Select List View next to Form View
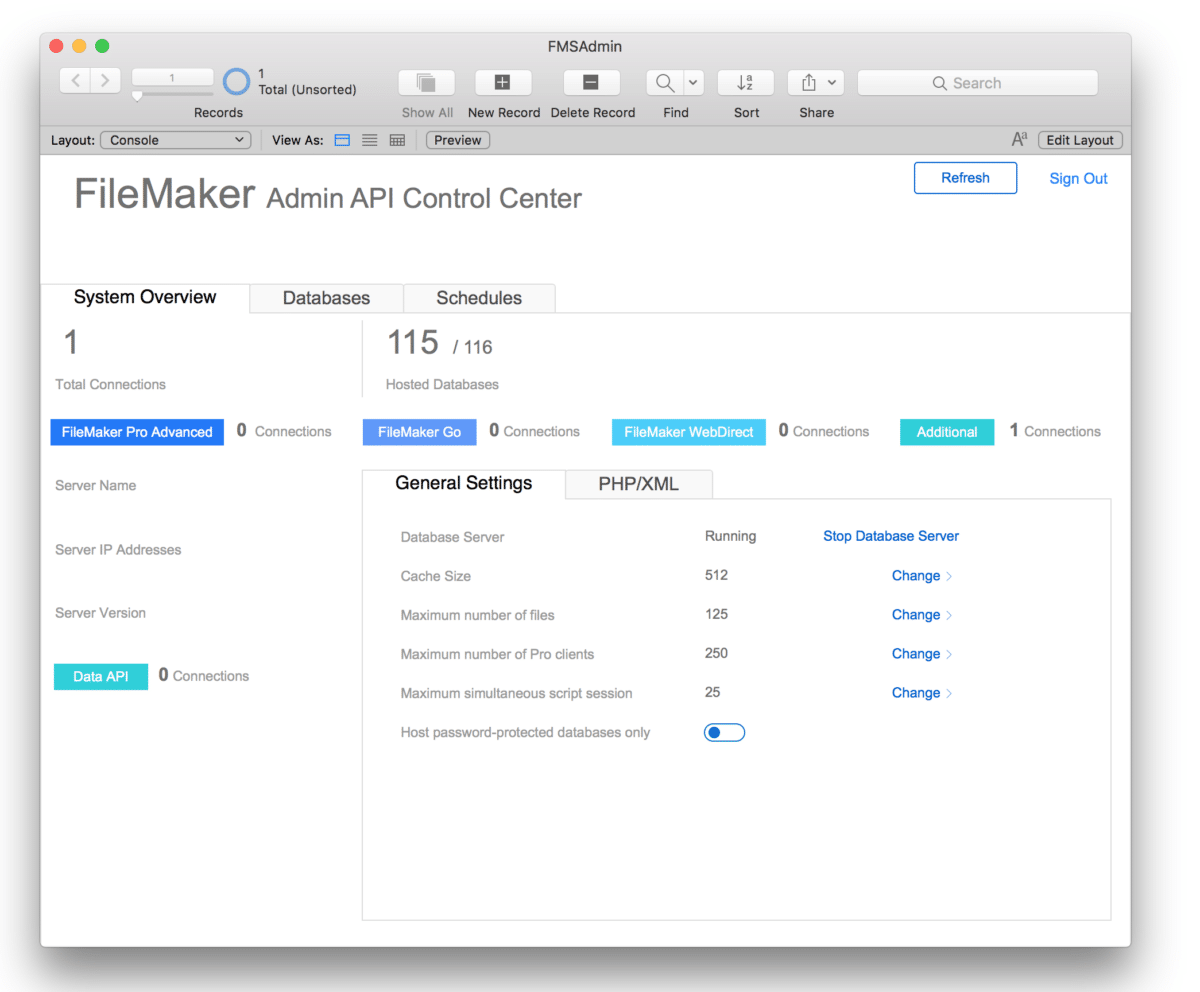1200x992 pixels. coord(369,140)
